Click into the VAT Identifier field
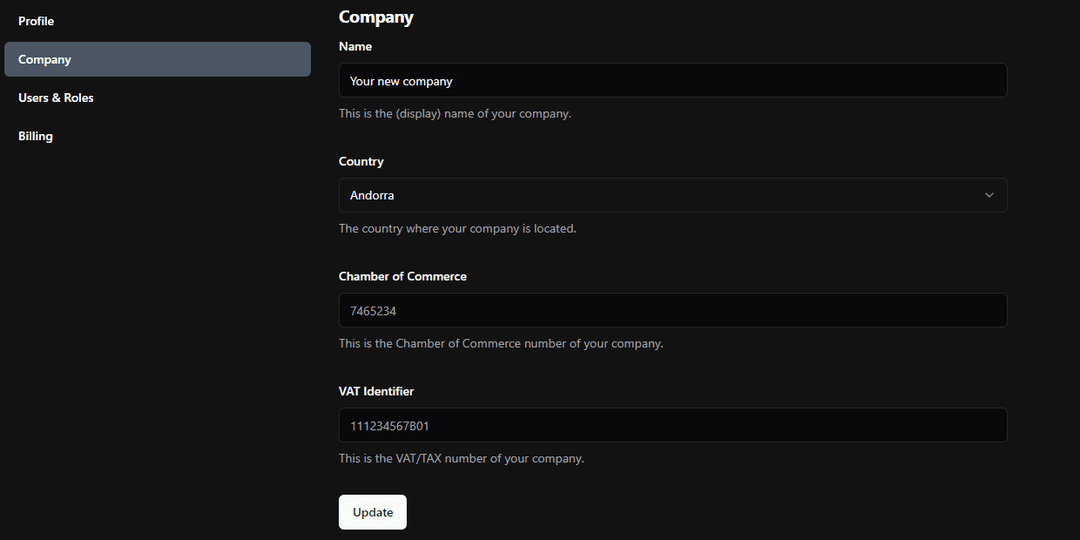The height and width of the screenshot is (540, 1080). click(x=672, y=426)
